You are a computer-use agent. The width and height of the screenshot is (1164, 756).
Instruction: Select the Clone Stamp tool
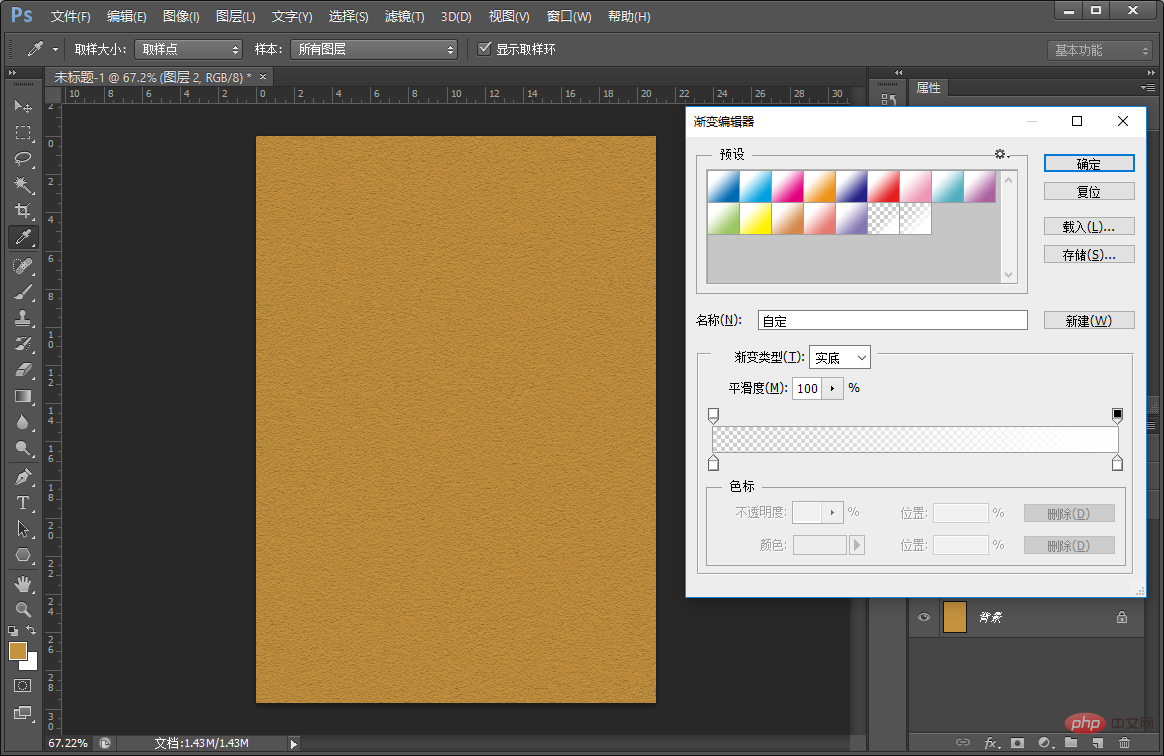[23, 318]
